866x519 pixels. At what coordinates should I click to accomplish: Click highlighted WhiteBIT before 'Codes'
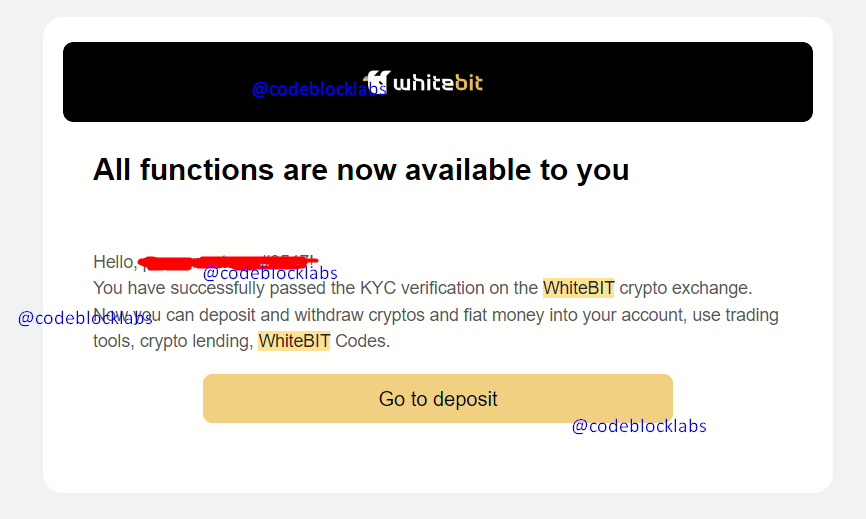294,341
